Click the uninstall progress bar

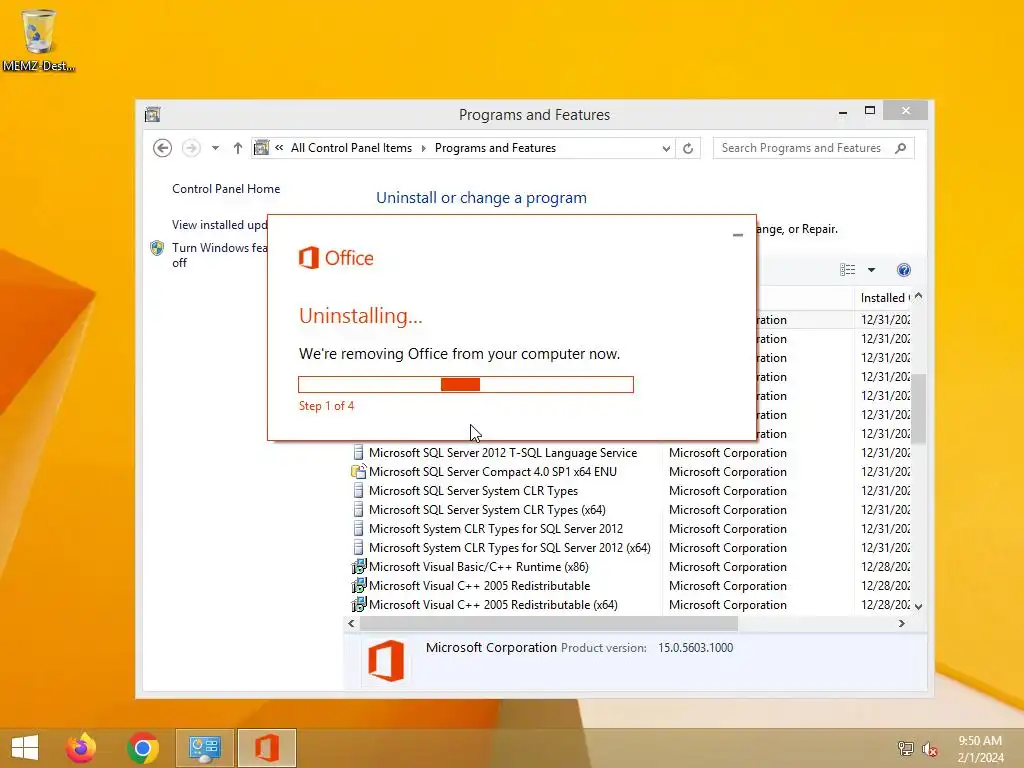[466, 385]
